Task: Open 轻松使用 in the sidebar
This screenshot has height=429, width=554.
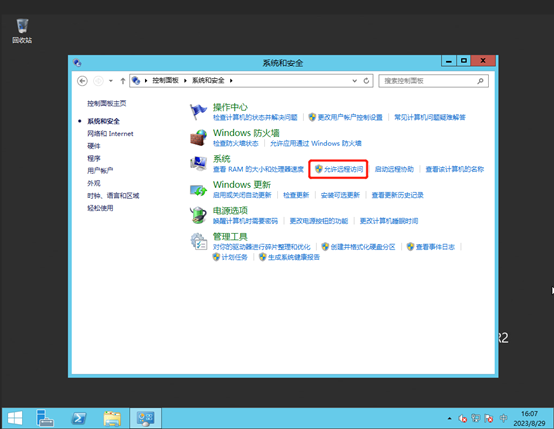Action: point(100,208)
